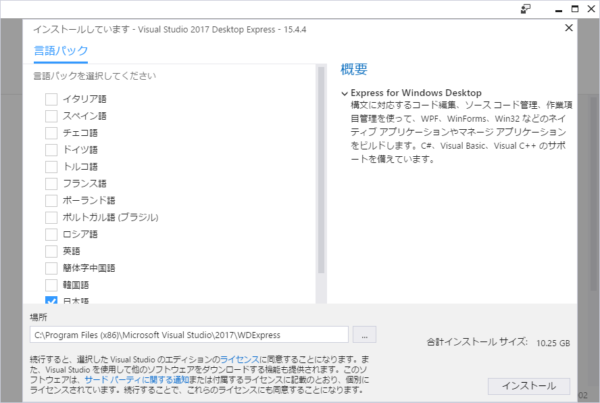Click the language list scrollbar
This screenshot has width=600, height=403.
[x=321, y=170]
